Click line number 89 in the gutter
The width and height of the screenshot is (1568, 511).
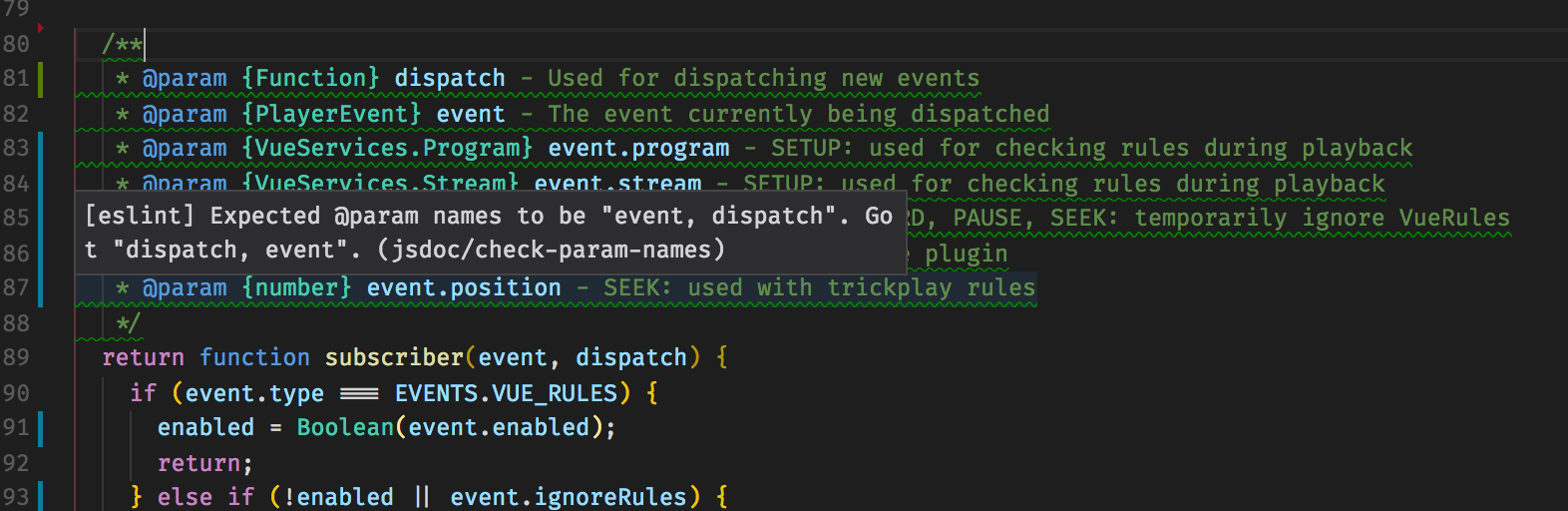pyautogui.click(x=15, y=357)
